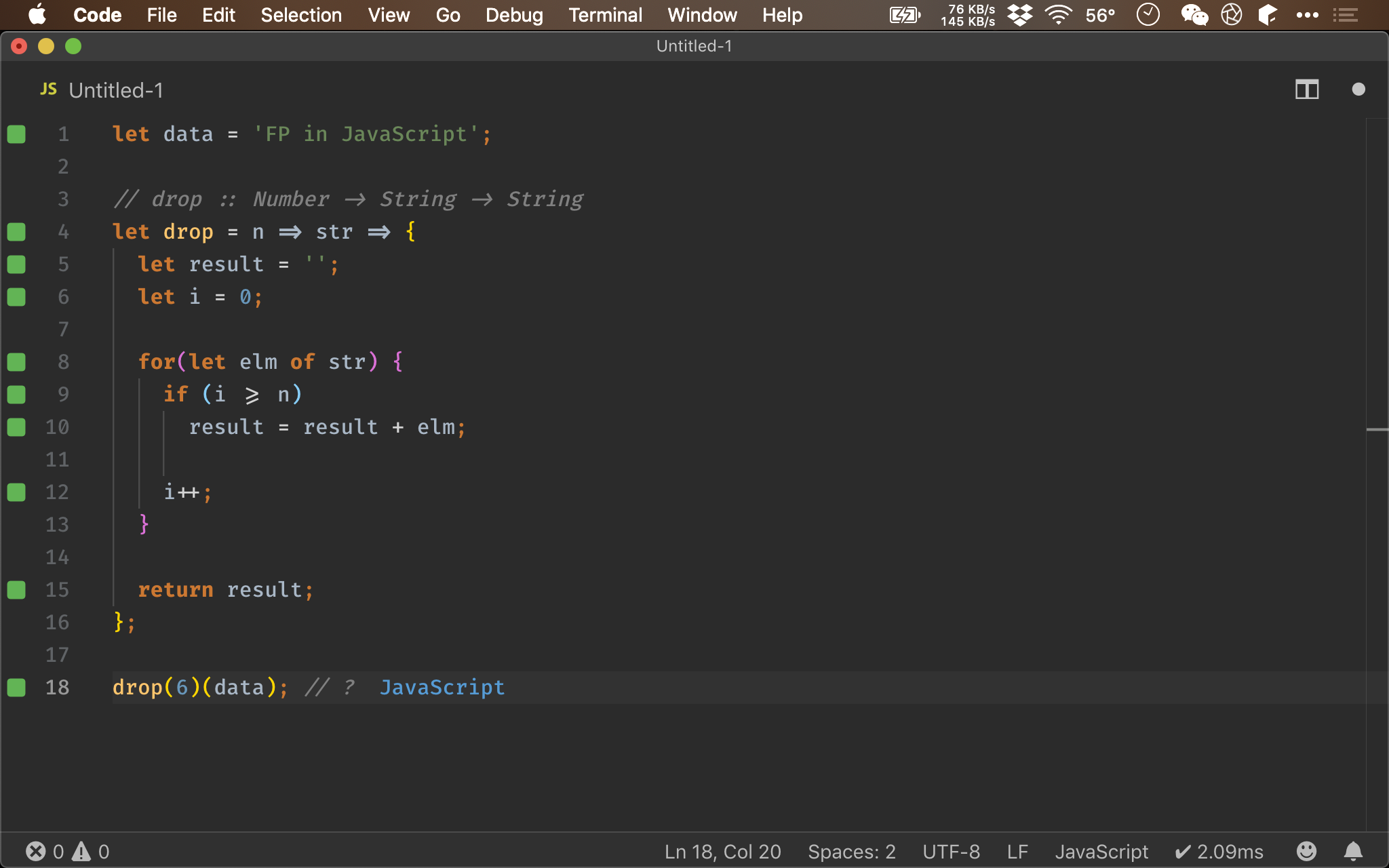The width and height of the screenshot is (1389, 868).
Task: Click the minimap scrollbar marker
Action: click(x=1377, y=429)
